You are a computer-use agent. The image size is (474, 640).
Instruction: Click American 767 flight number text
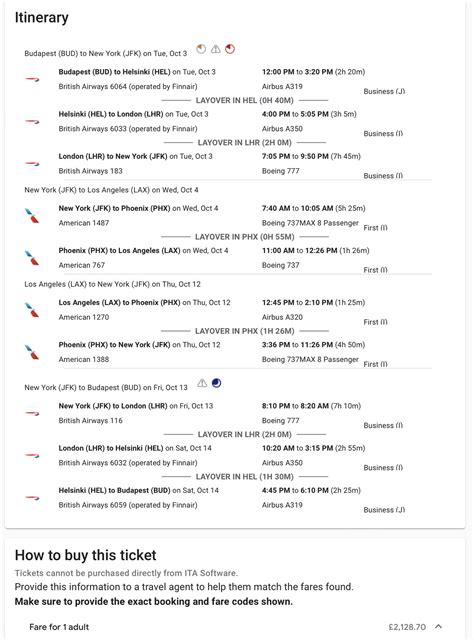[82, 265]
